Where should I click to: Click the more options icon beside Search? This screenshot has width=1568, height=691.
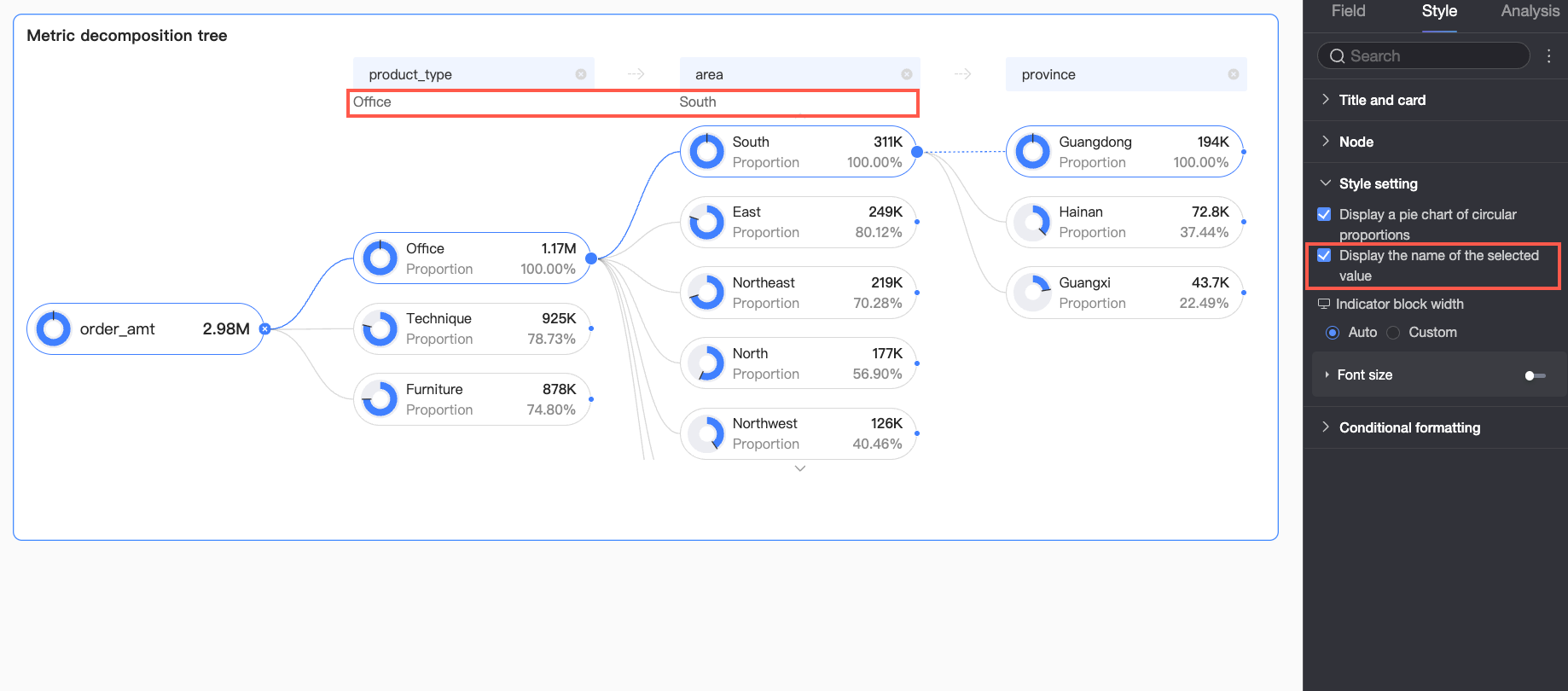point(1549,55)
